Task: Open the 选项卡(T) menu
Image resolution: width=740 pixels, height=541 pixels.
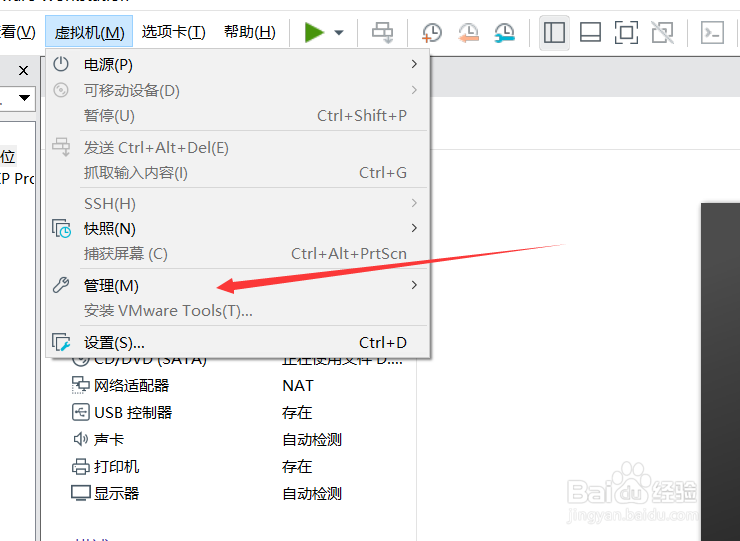Action: 173,32
